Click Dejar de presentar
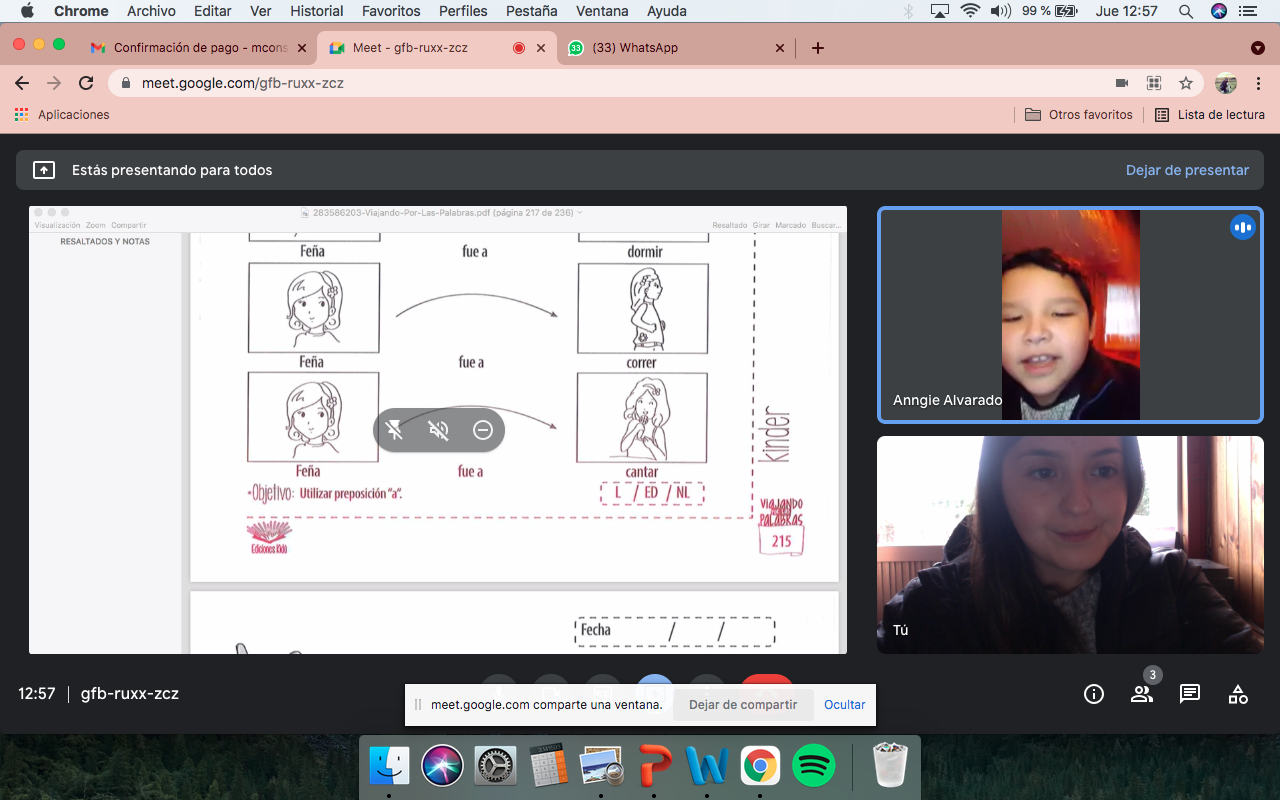The height and width of the screenshot is (800, 1280). 1187,170
